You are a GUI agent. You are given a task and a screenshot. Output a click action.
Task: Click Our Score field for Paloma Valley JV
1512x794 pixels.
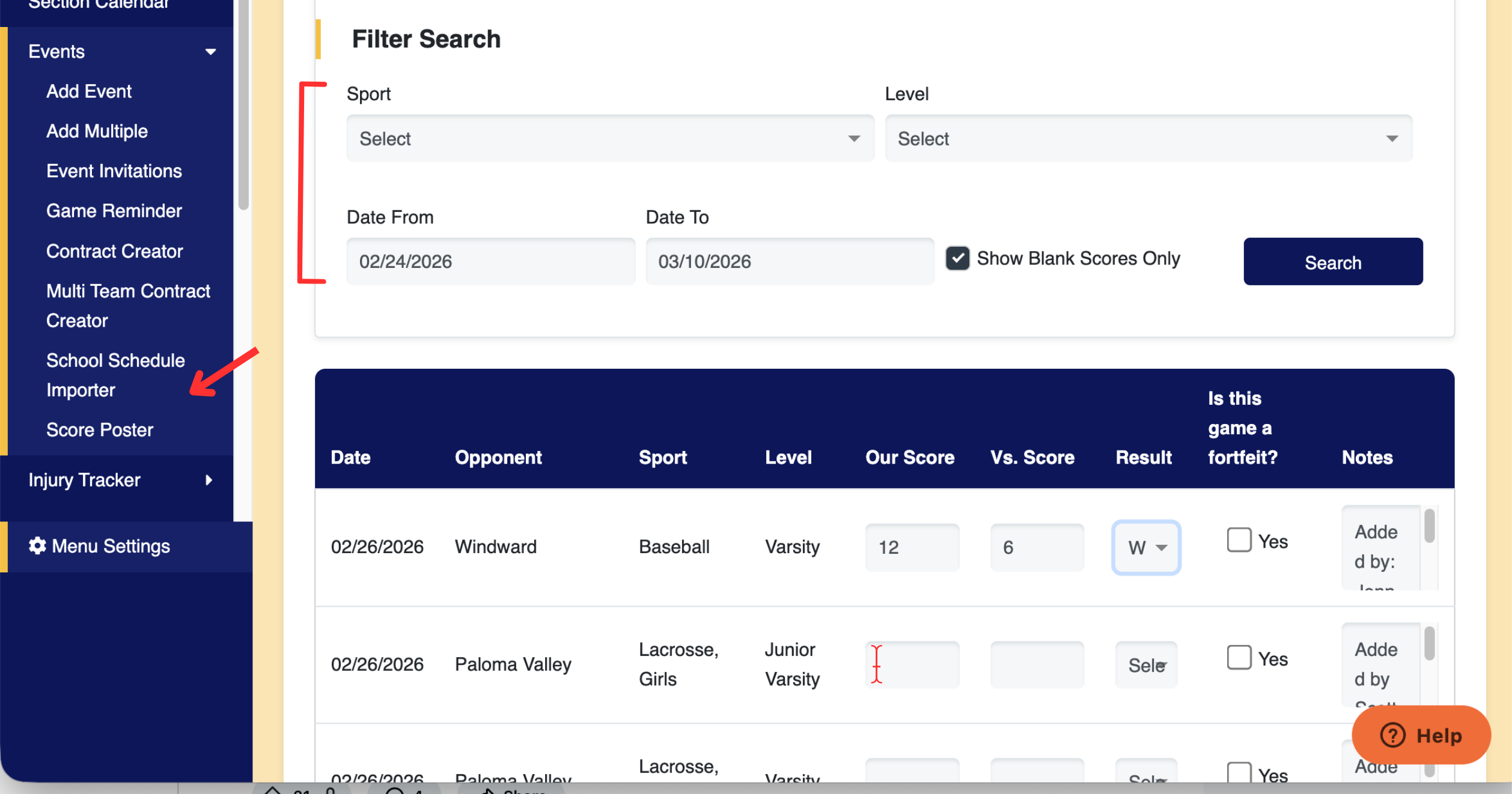coord(912,665)
